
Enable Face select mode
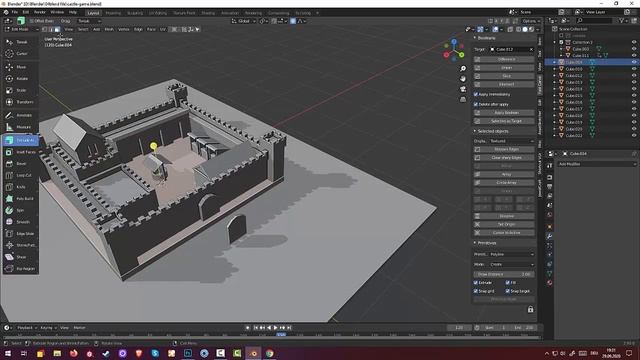pyautogui.click(x=57, y=29)
